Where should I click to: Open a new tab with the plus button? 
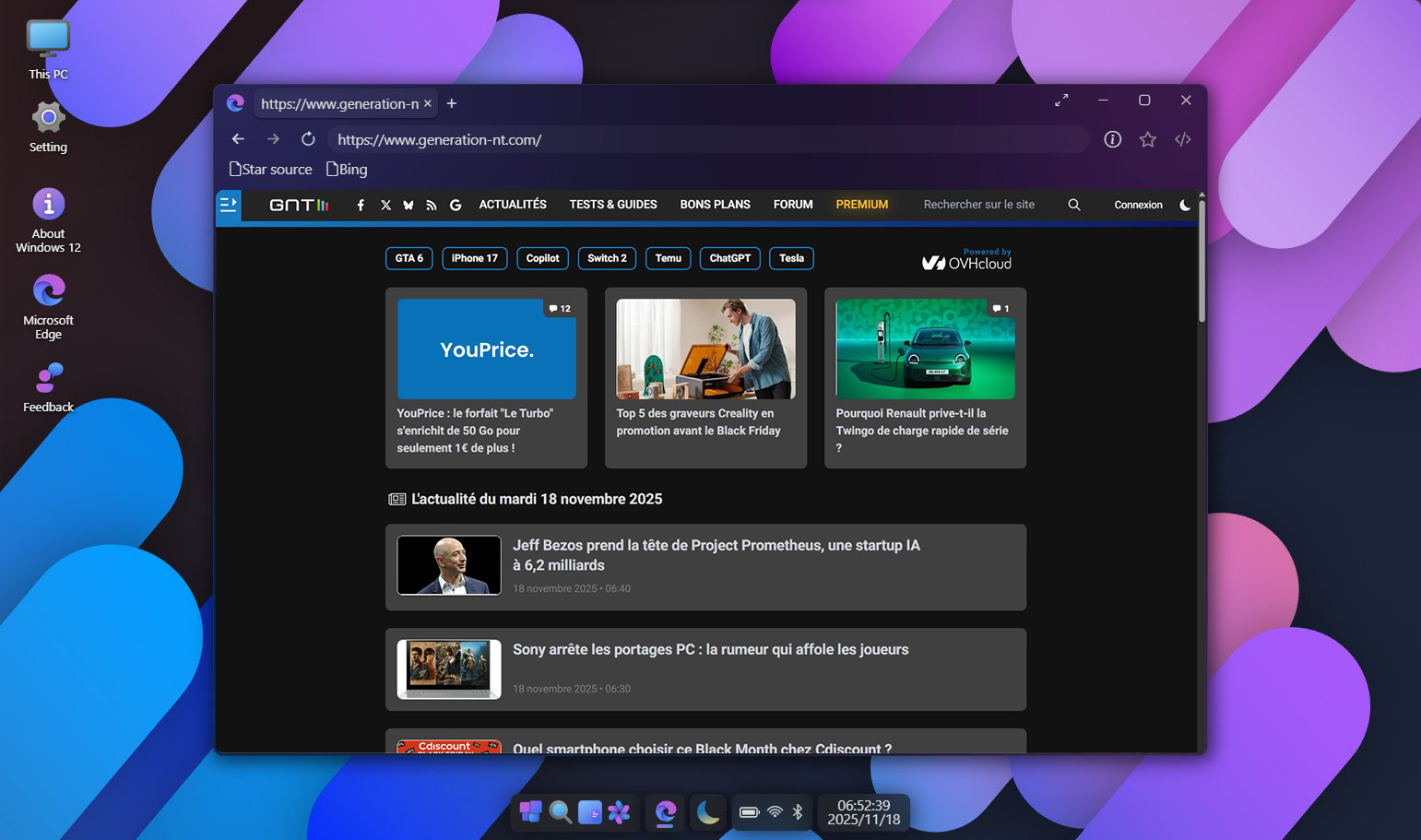point(451,103)
